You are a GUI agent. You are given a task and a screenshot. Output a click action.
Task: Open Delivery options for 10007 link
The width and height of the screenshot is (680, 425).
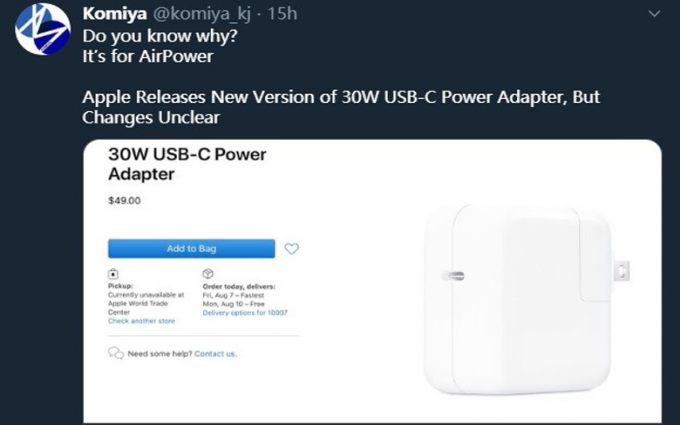(245, 313)
